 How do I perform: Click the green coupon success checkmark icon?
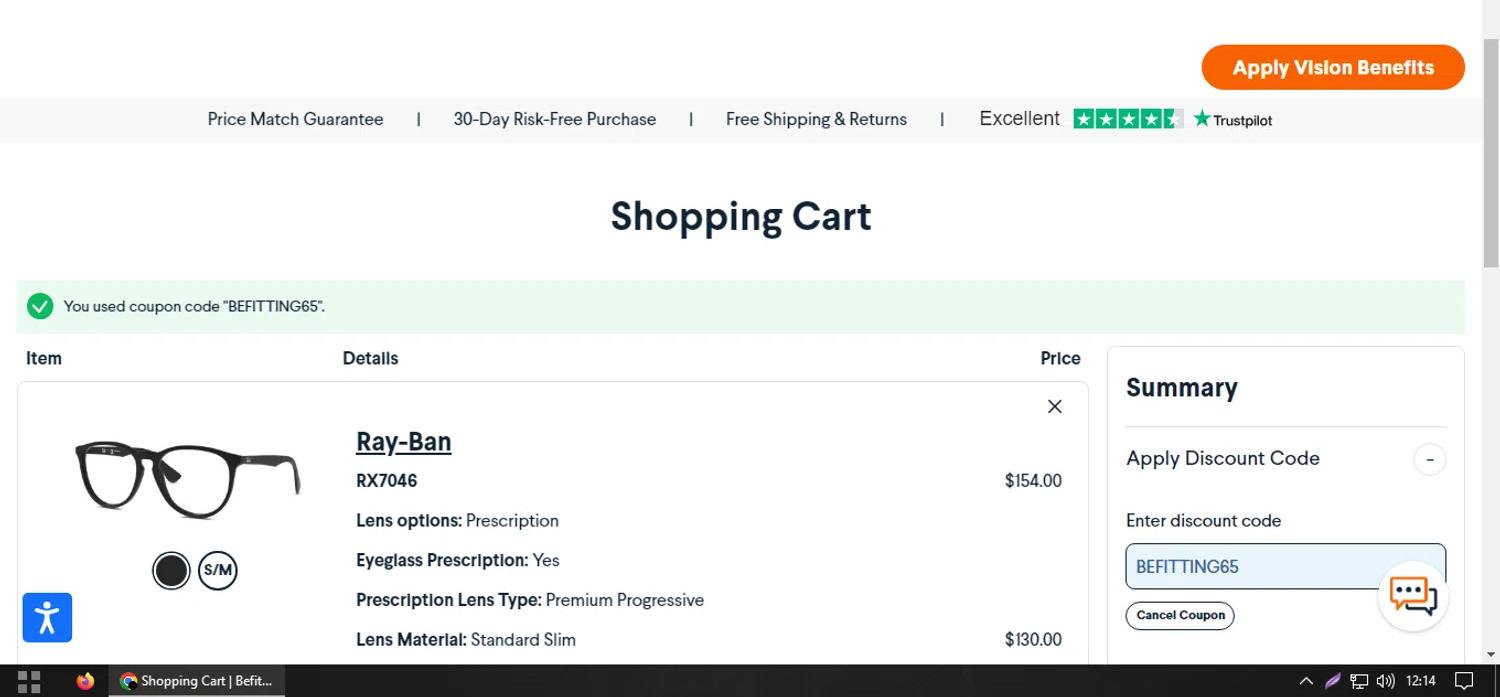click(40, 306)
